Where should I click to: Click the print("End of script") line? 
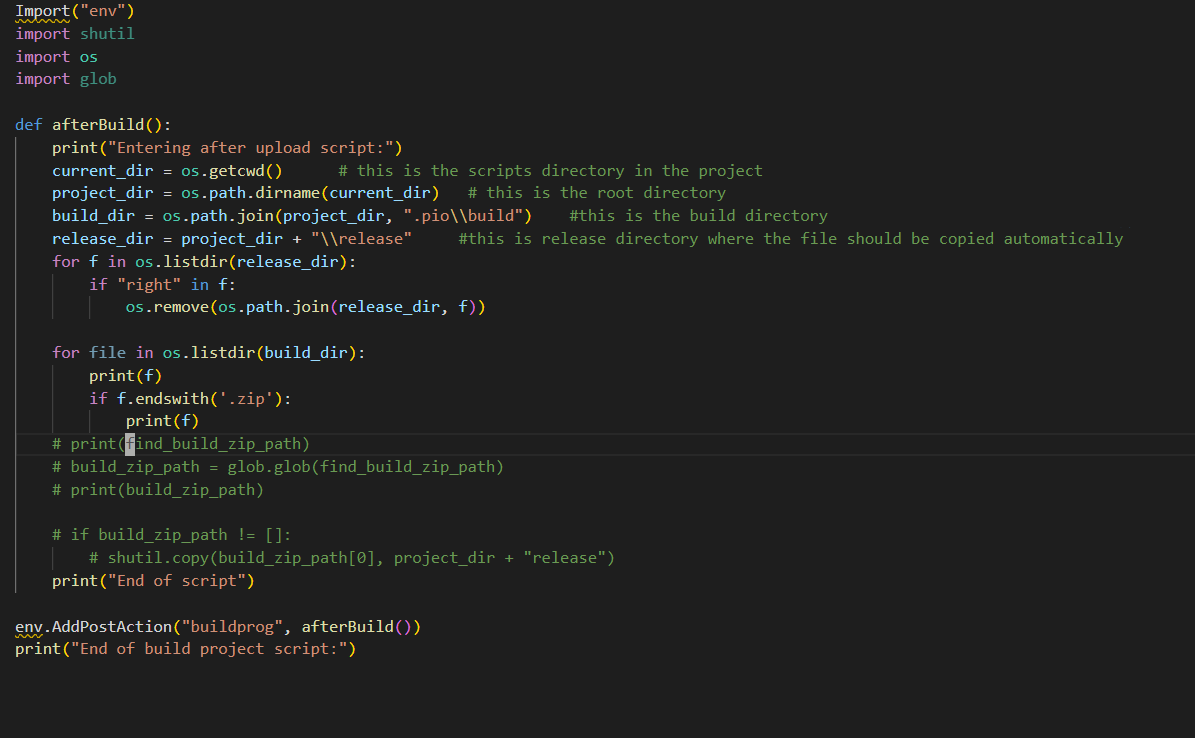tap(153, 580)
